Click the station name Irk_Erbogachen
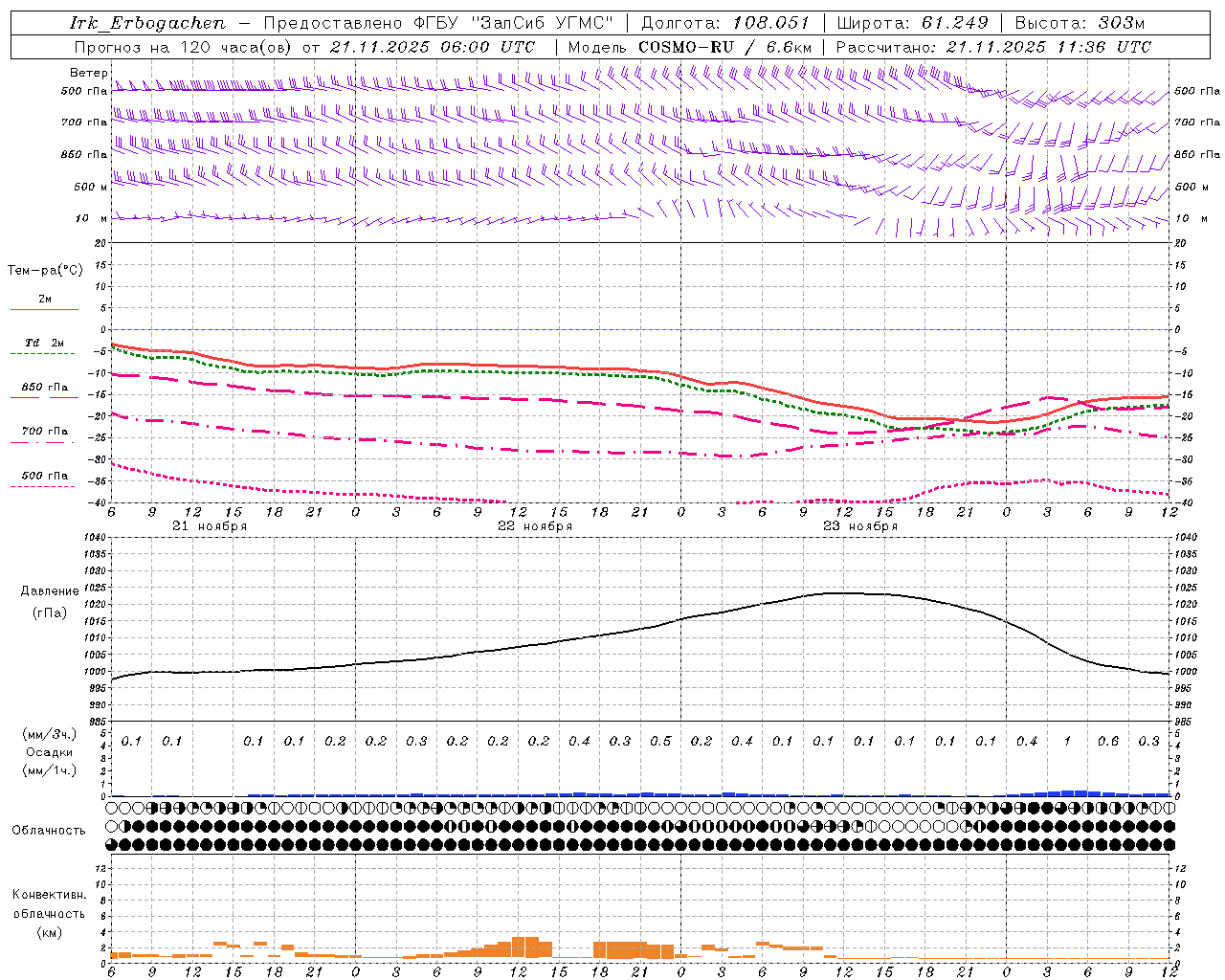This screenshot has width=1225, height=980. click(148, 23)
